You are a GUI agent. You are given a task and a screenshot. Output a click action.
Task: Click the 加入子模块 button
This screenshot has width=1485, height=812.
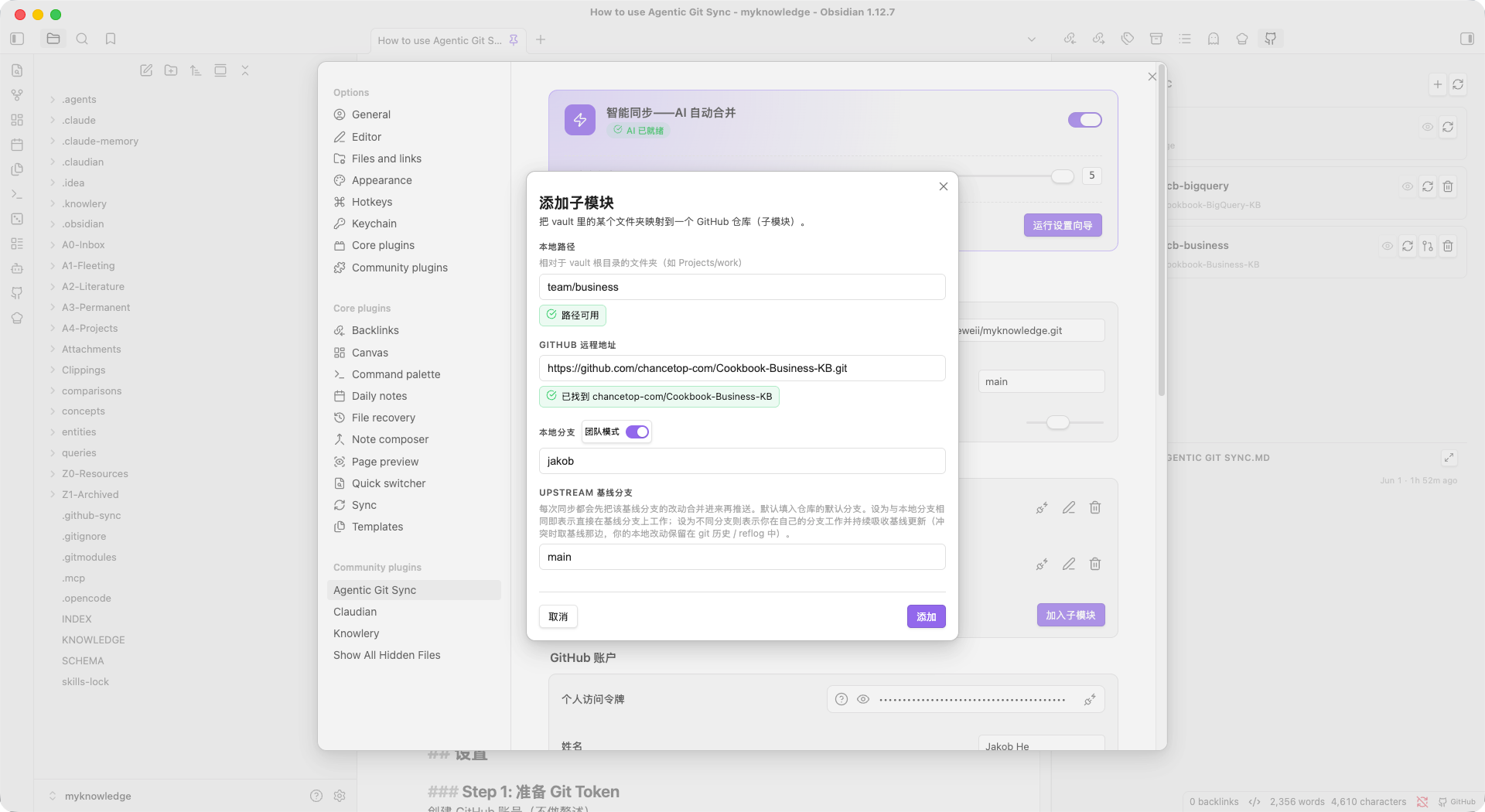point(1070,615)
